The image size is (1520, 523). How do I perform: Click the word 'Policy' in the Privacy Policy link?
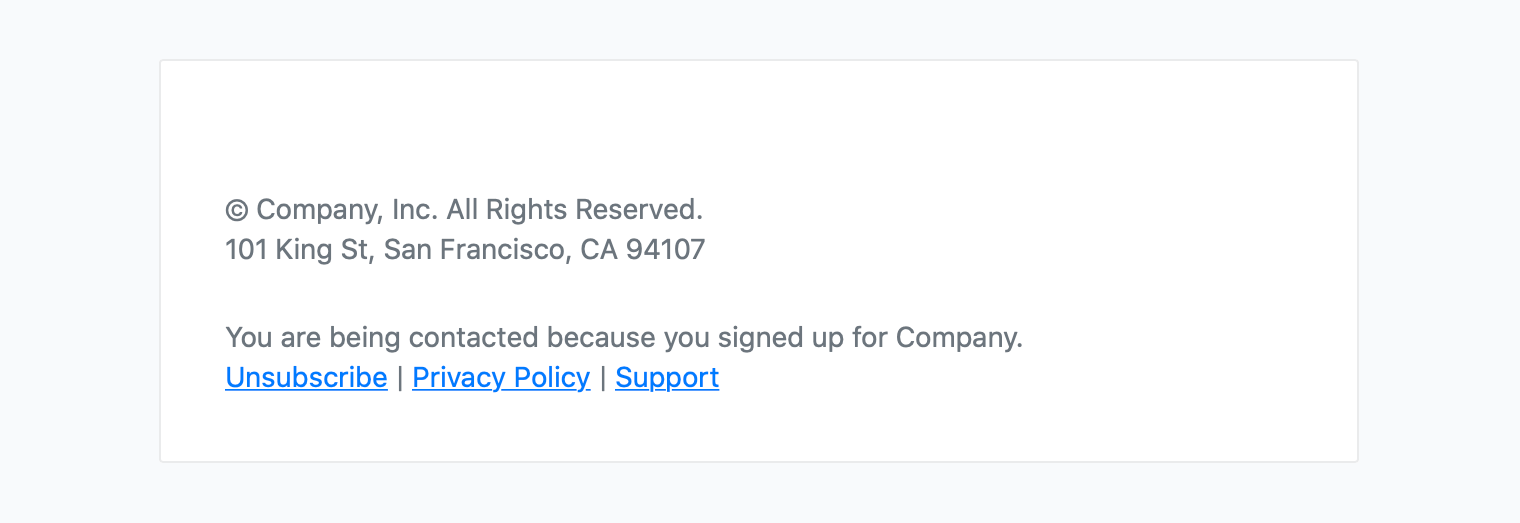click(x=551, y=377)
